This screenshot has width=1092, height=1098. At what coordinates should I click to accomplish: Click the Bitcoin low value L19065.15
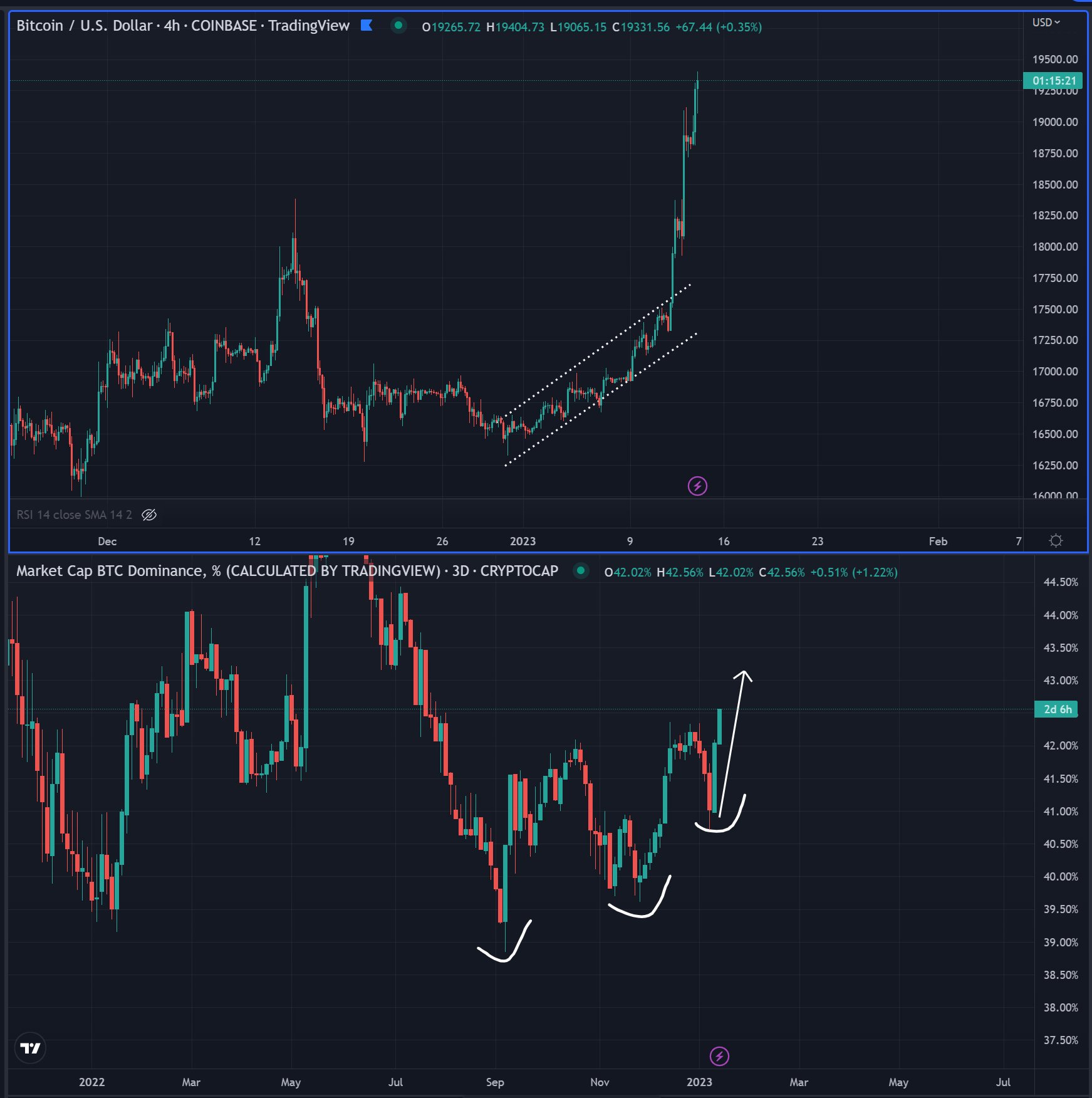(578, 27)
